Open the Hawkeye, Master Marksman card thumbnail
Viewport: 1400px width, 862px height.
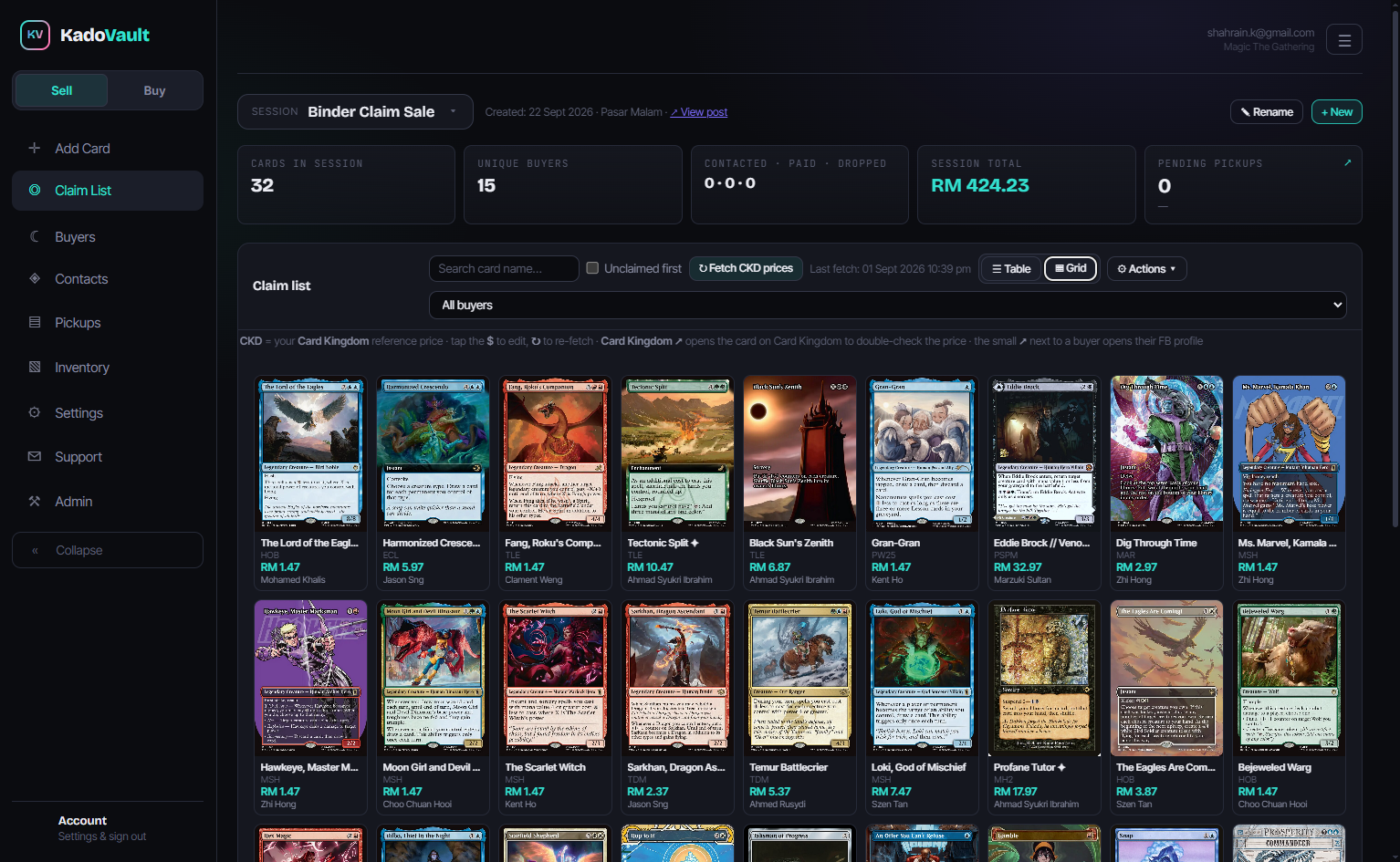pos(310,678)
